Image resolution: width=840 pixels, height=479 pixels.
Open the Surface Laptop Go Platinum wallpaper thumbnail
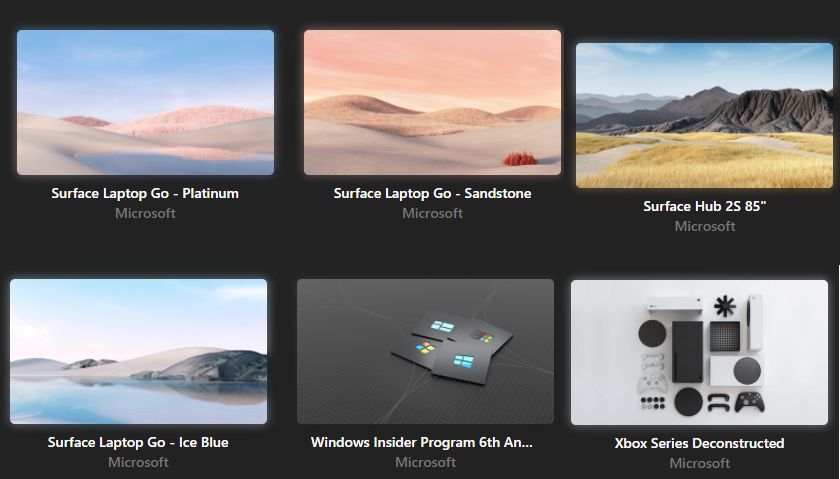pyautogui.click(x=145, y=102)
